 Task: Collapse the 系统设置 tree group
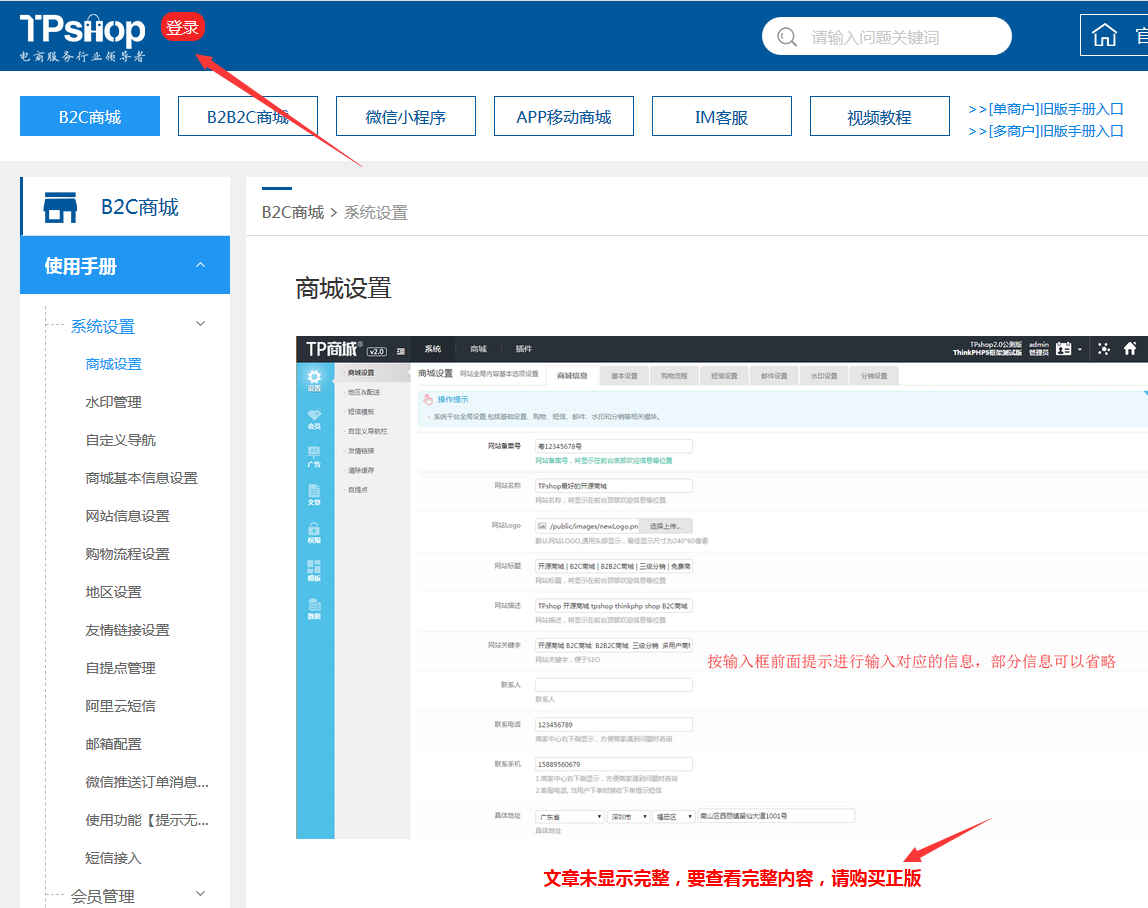[200, 325]
